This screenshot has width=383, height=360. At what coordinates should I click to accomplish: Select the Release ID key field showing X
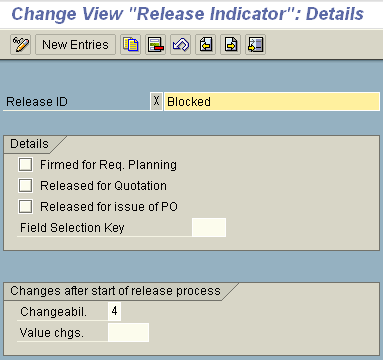coord(156,101)
